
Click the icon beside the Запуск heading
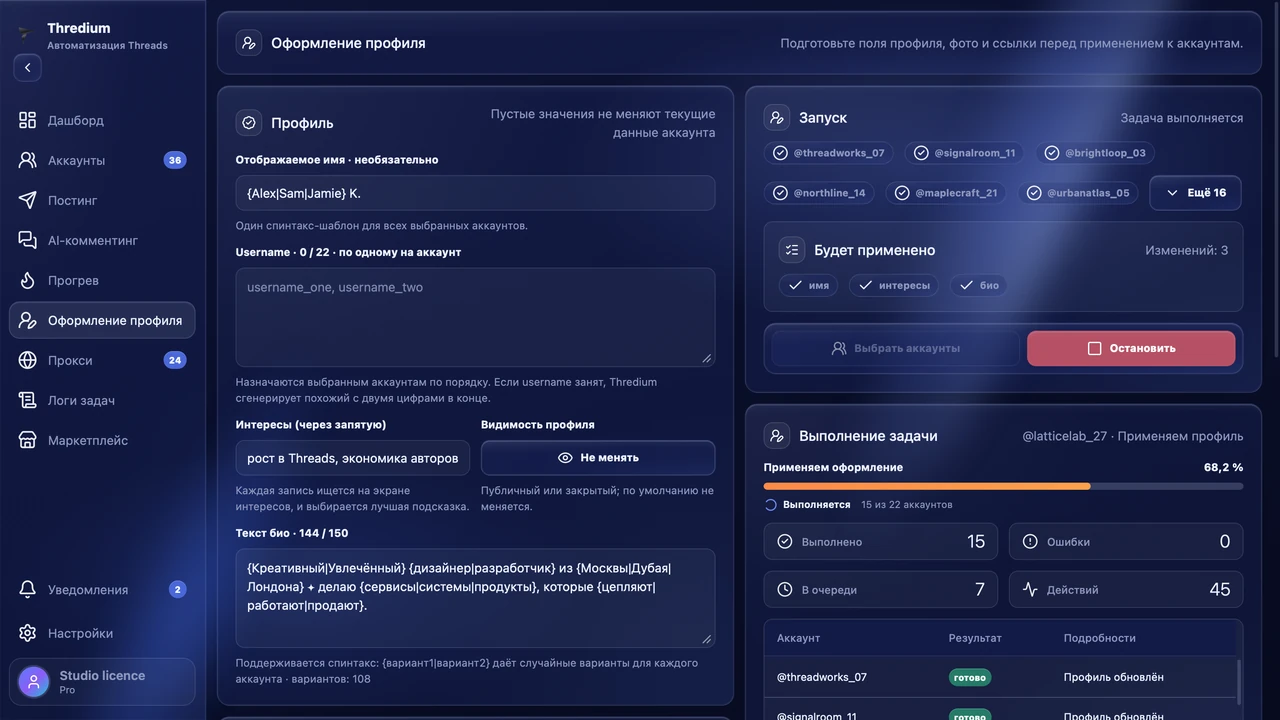(x=777, y=117)
